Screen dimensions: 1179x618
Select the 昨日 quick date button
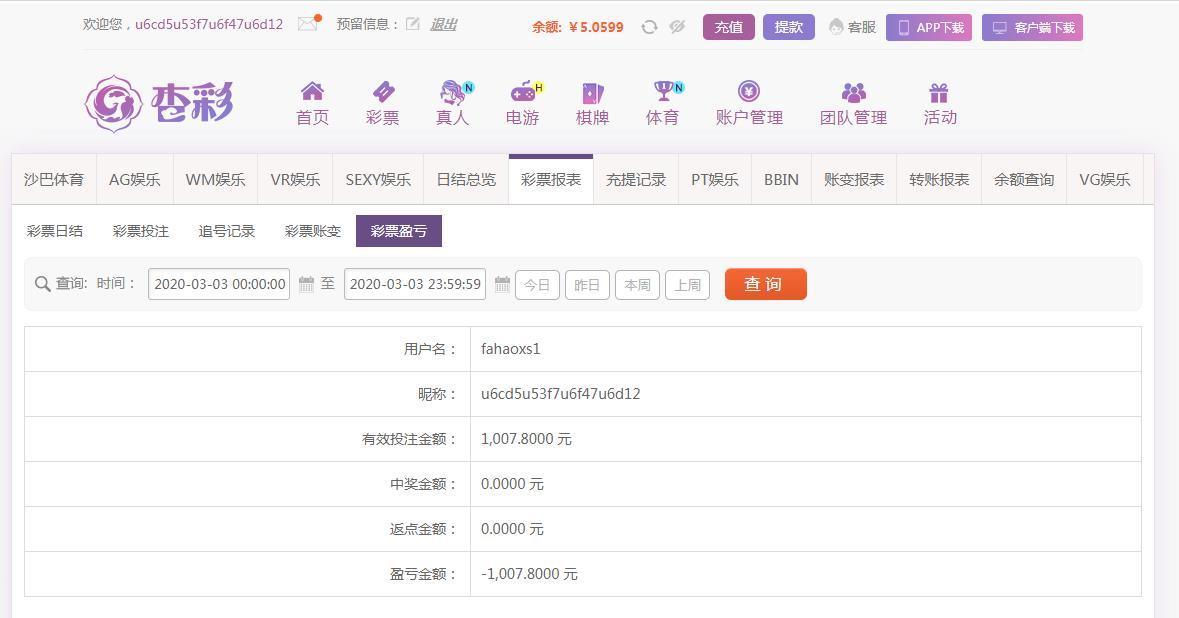pos(587,284)
